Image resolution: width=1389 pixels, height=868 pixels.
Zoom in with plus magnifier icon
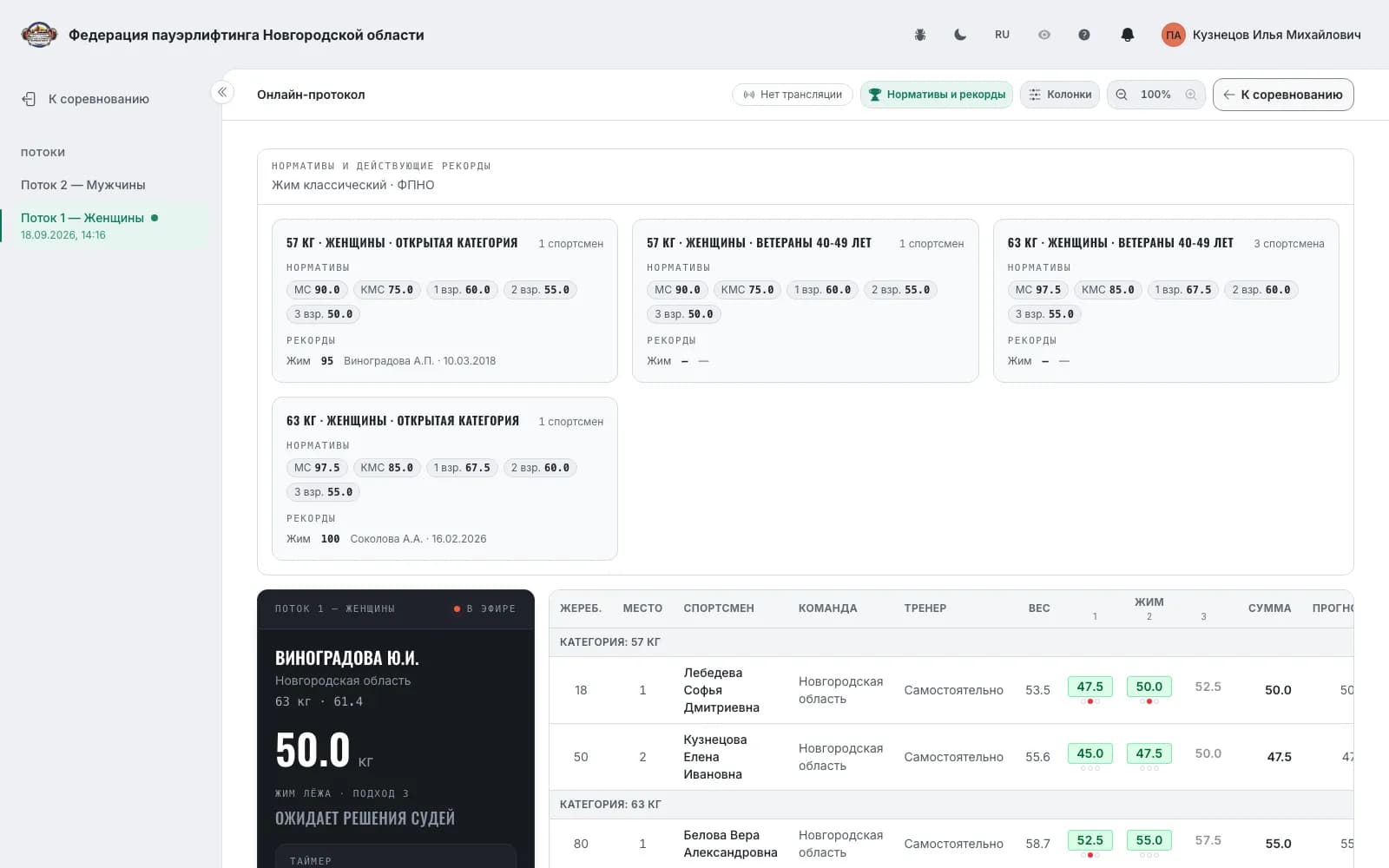coord(1191,95)
